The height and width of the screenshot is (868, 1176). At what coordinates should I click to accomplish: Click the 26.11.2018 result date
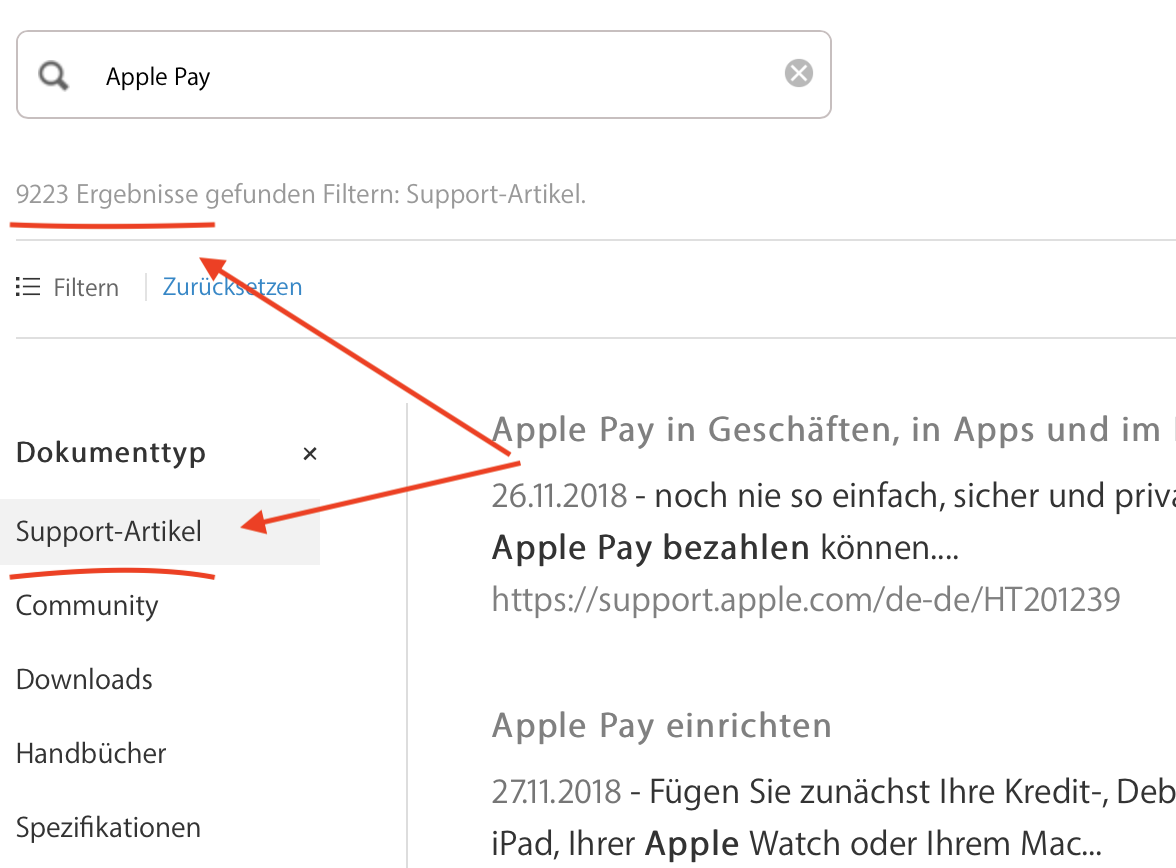[x=560, y=496]
